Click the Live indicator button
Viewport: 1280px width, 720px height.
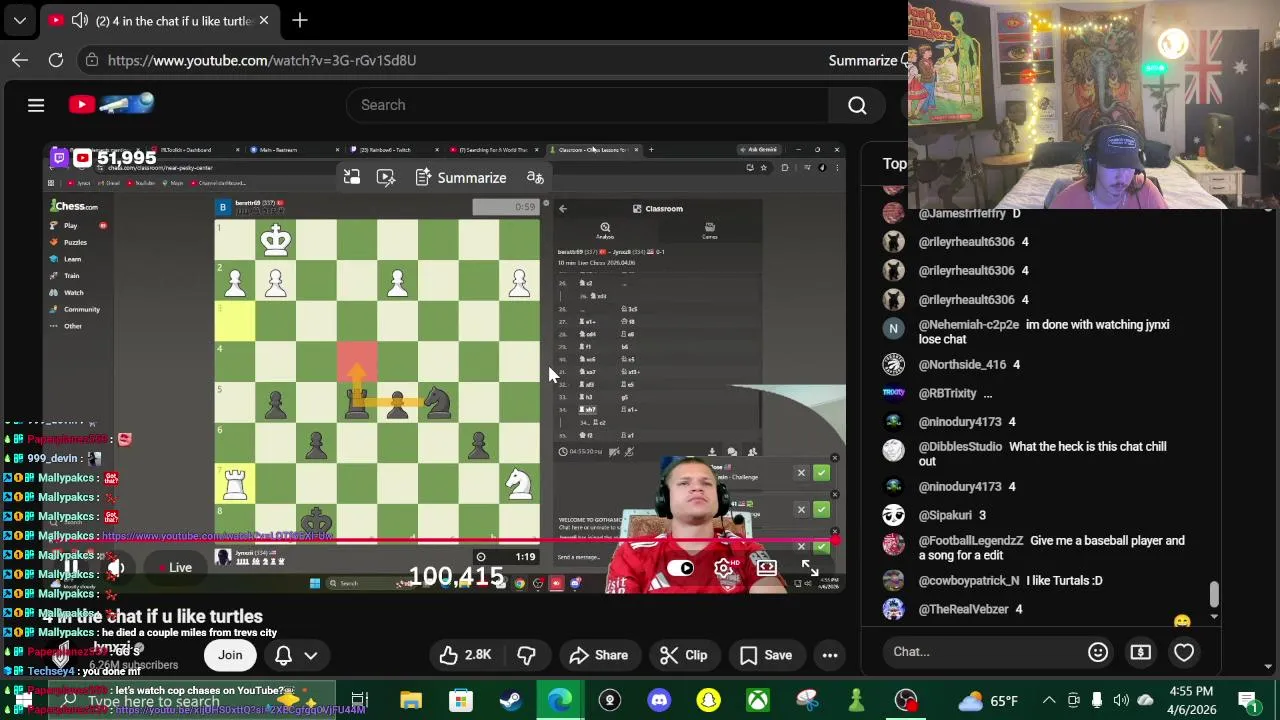[x=175, y=568]
